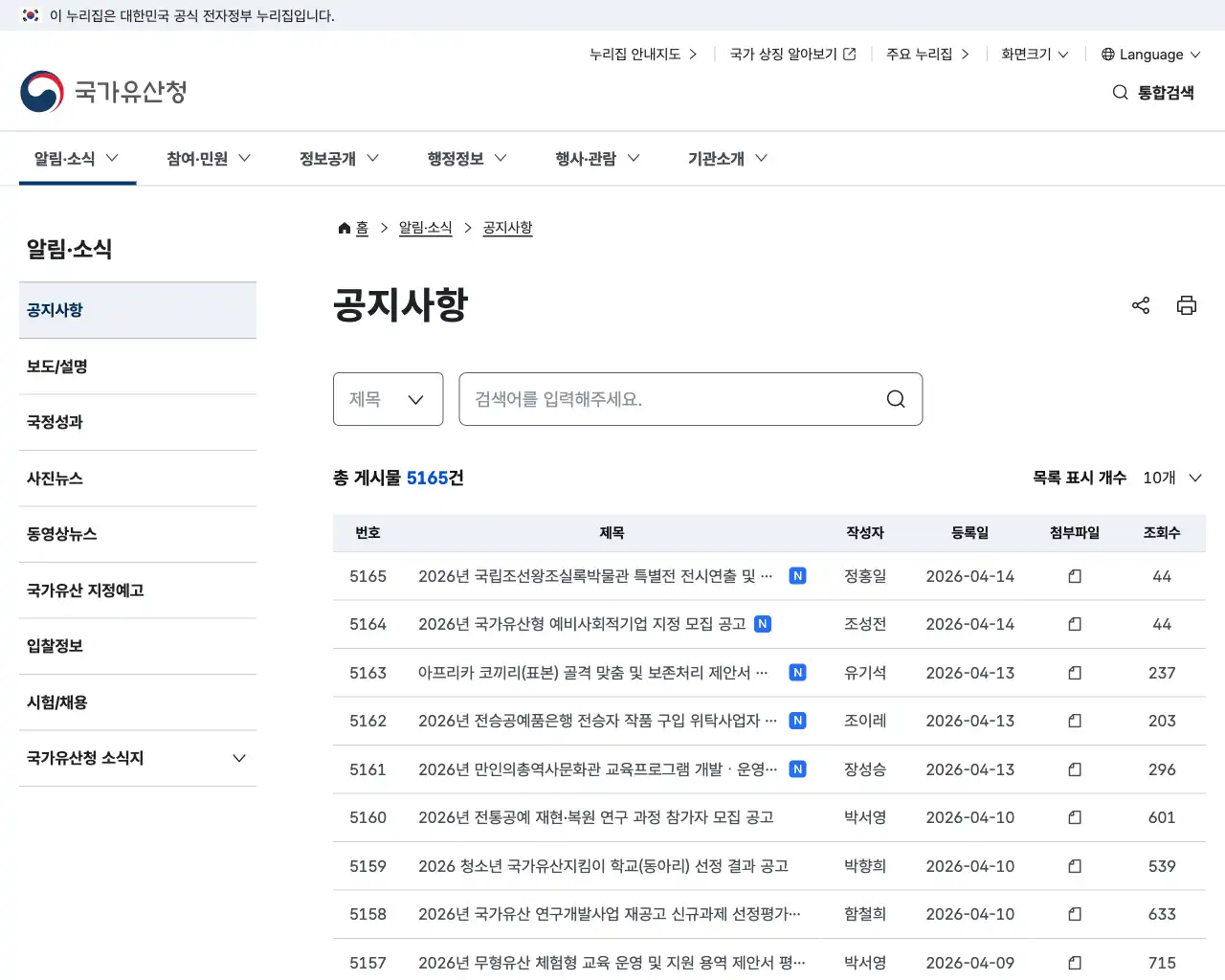
Task: Open attachment icon for post 5164
Action: click(1075, 624)
